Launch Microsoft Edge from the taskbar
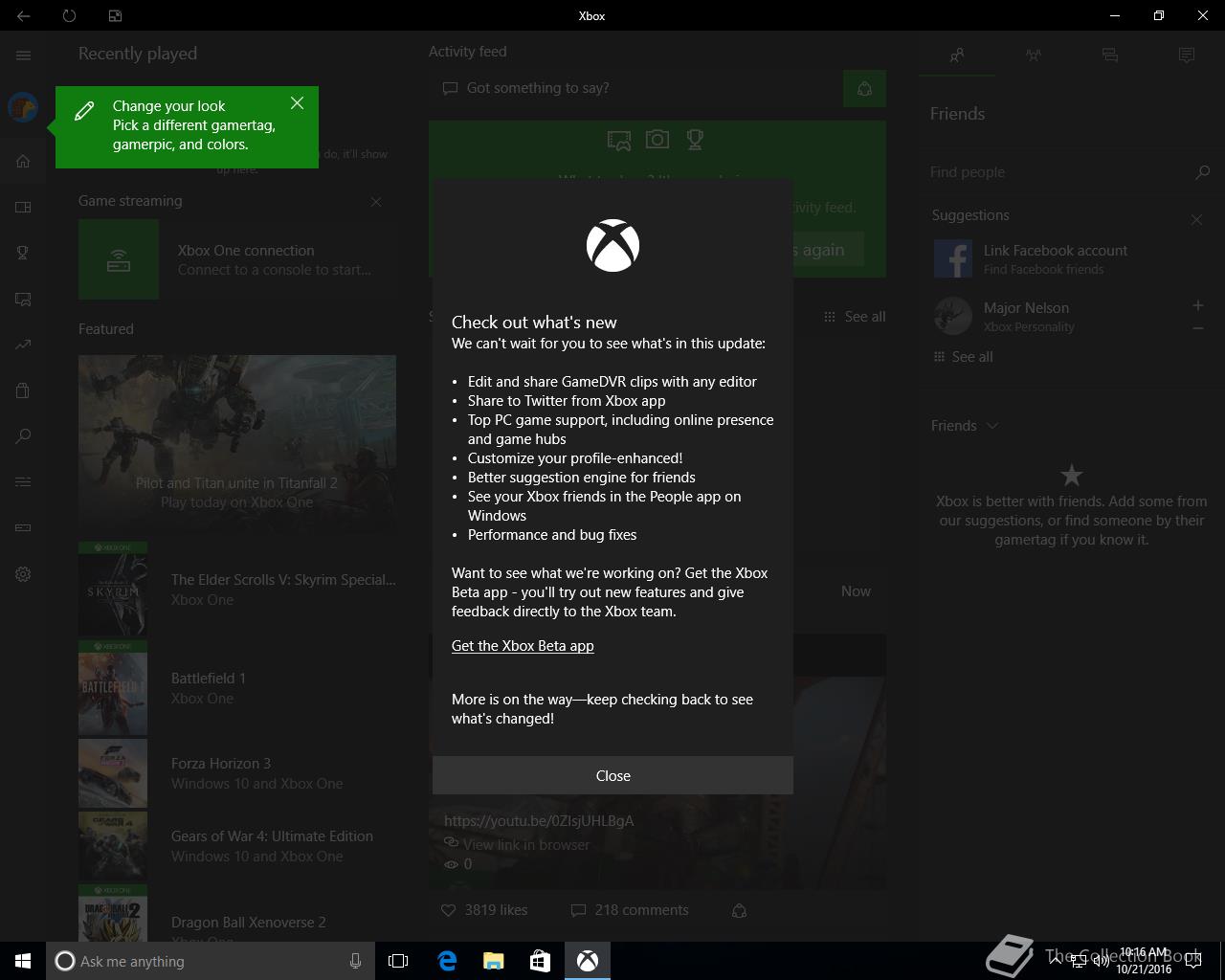Viewport: 1225px width, 980px height. tap(447, 961)
